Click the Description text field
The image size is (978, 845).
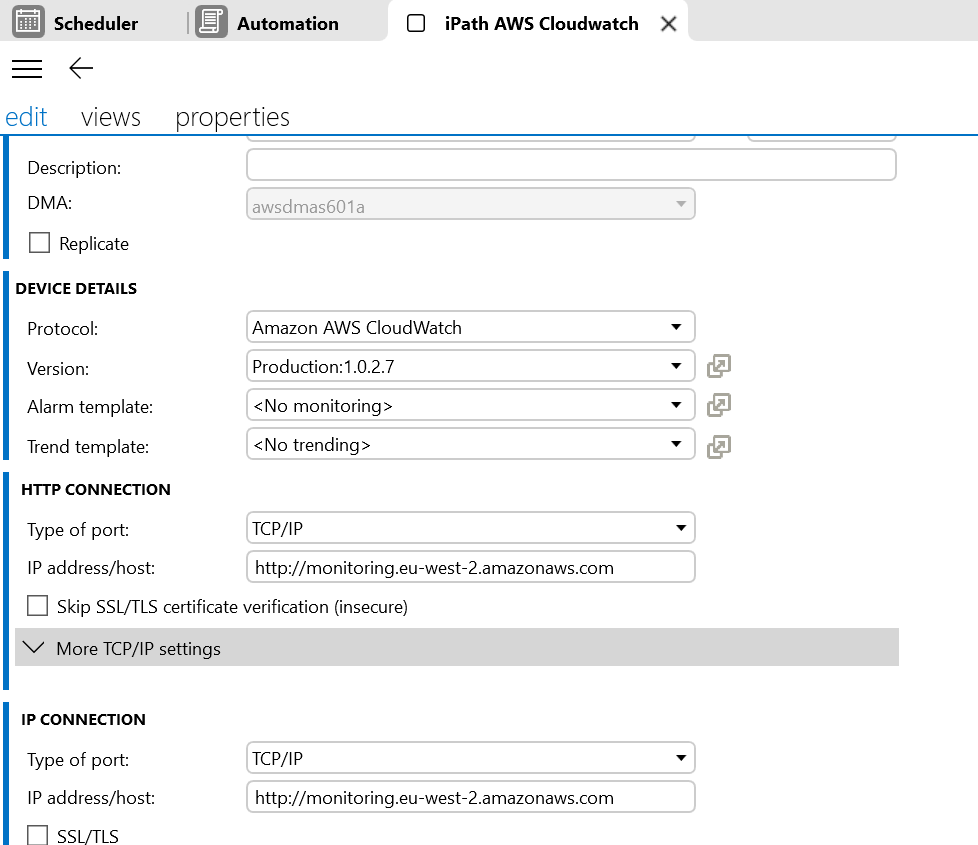[570, 165]
